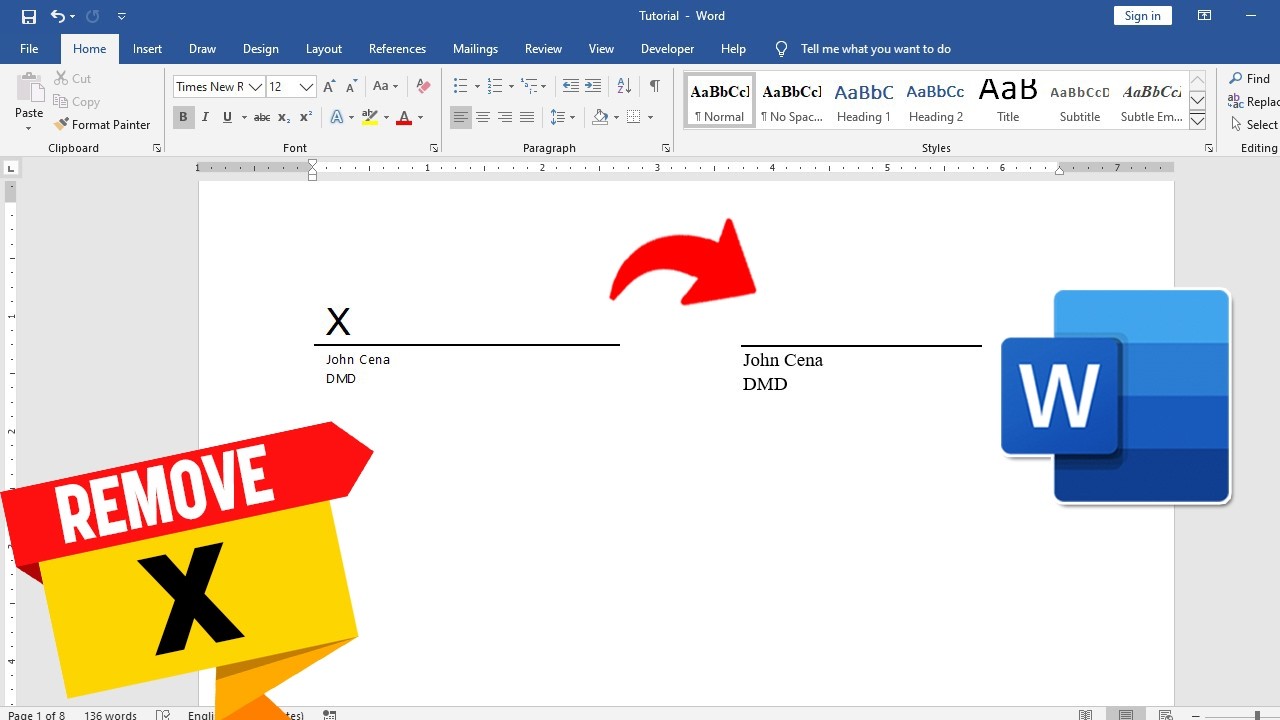Decrease paragraph indent
This screenshot has width=1280, height=720.
571,87
